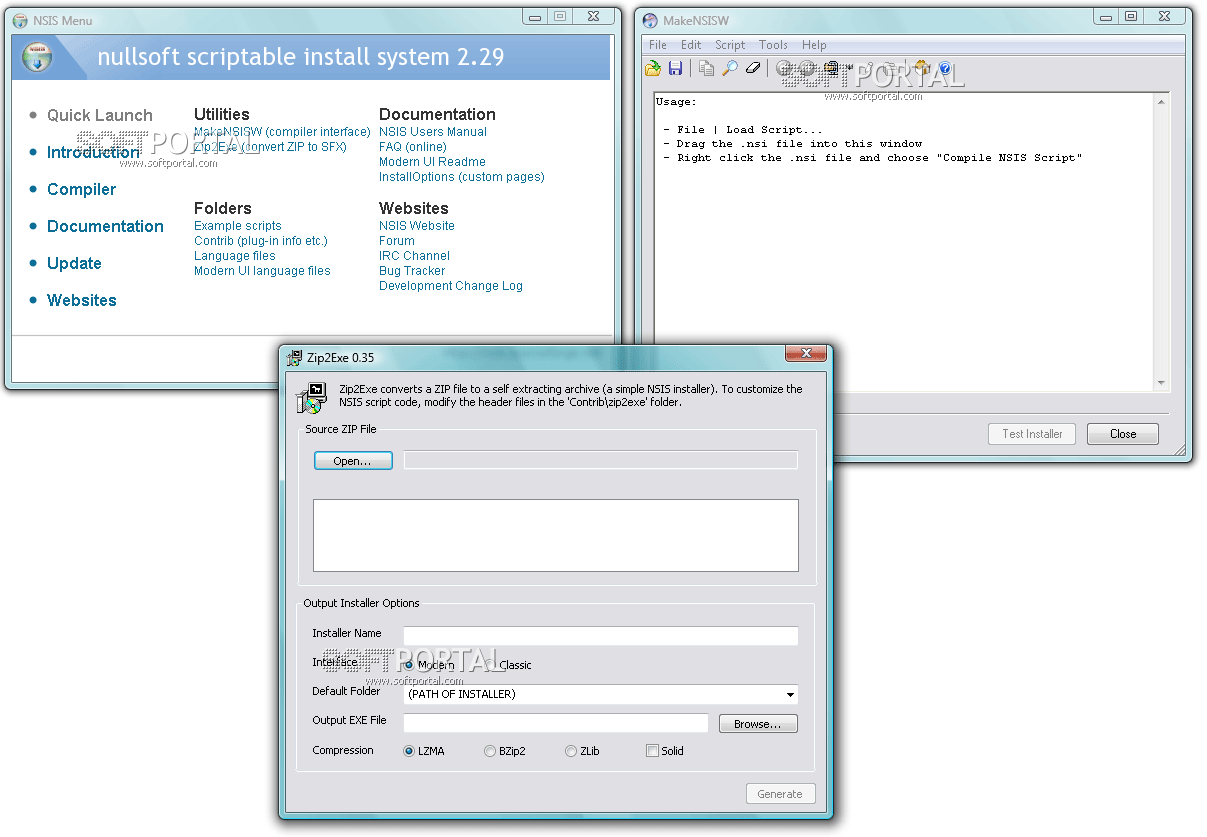
Task: Choose BZip2 compression
Action: click(490, 750)
